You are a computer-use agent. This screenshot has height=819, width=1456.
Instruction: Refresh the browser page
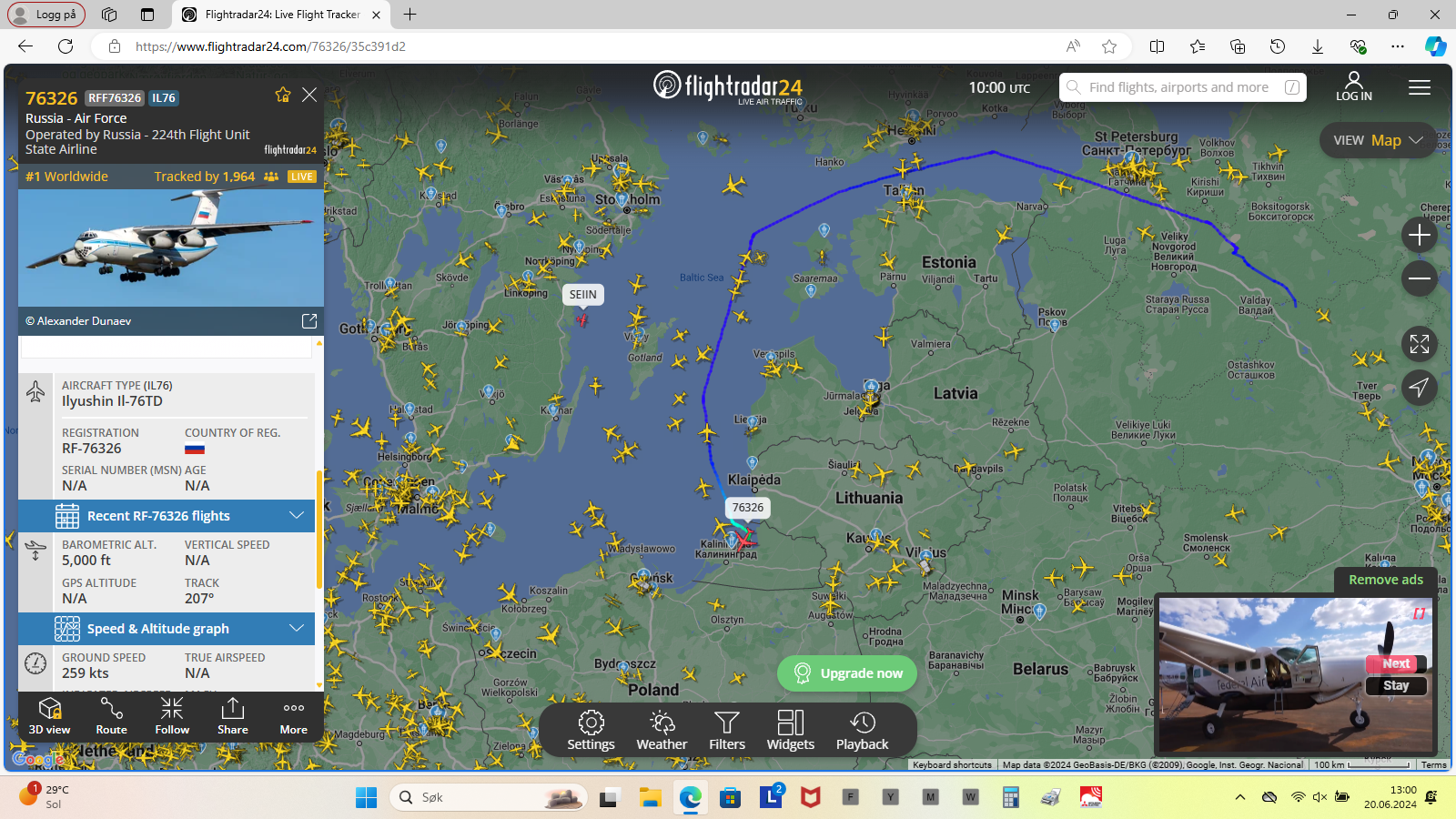click(x=66, y=46)
